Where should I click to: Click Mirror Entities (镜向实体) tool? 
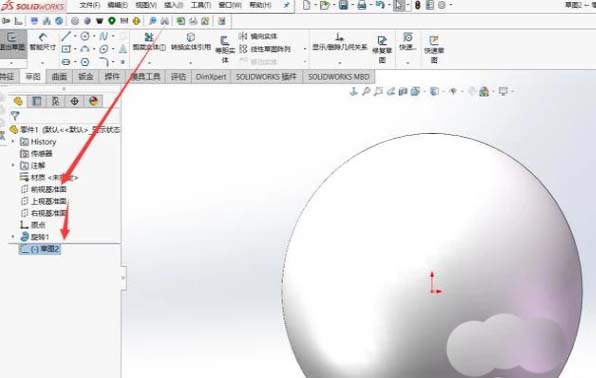pyautogui.click(x=258, y=37)
